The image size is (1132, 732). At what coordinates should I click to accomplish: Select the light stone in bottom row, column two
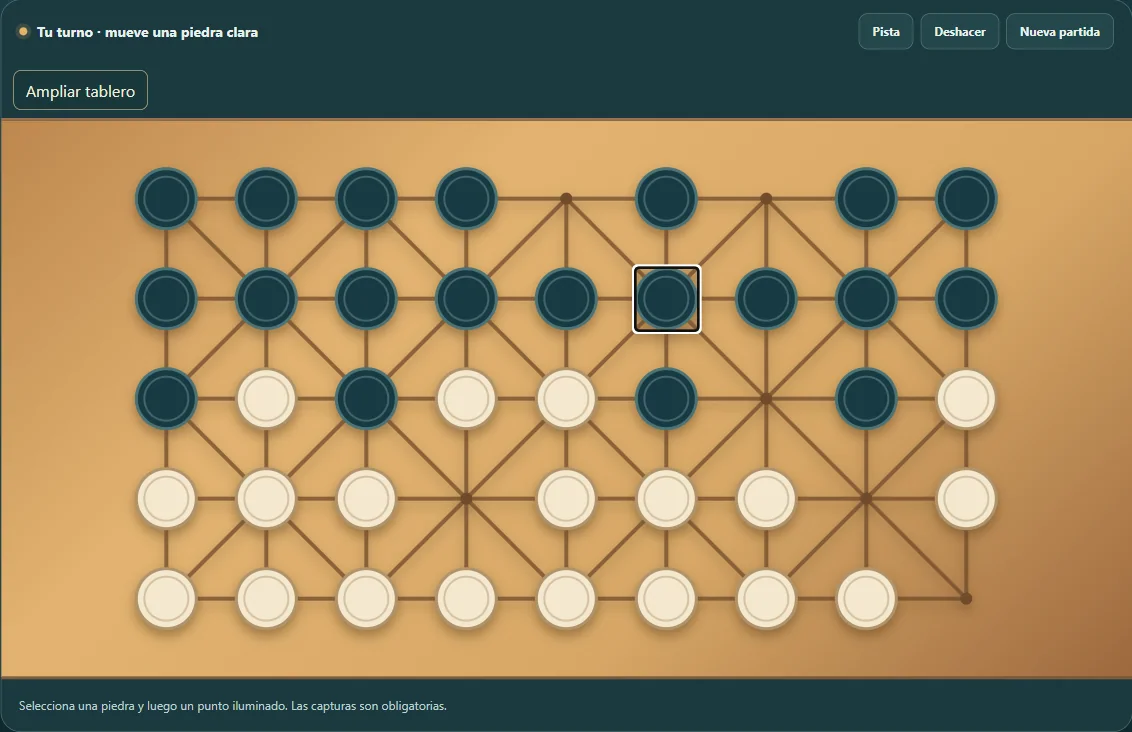pos(266,598)
